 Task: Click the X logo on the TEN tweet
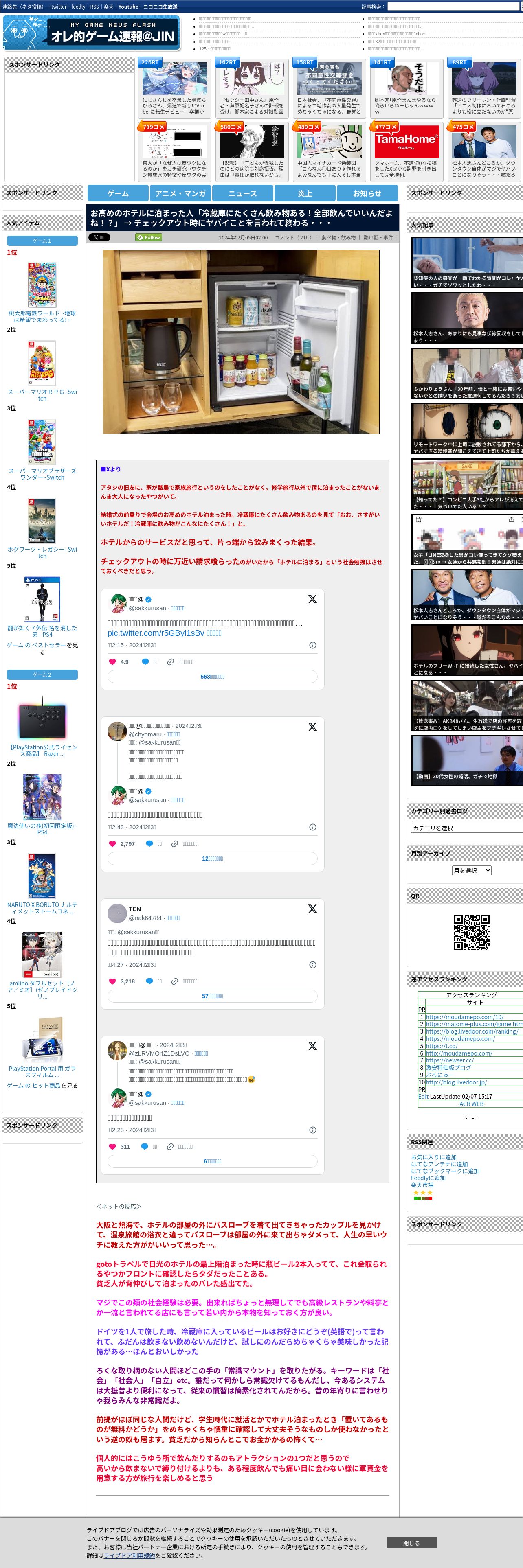(x=312, y=909)
